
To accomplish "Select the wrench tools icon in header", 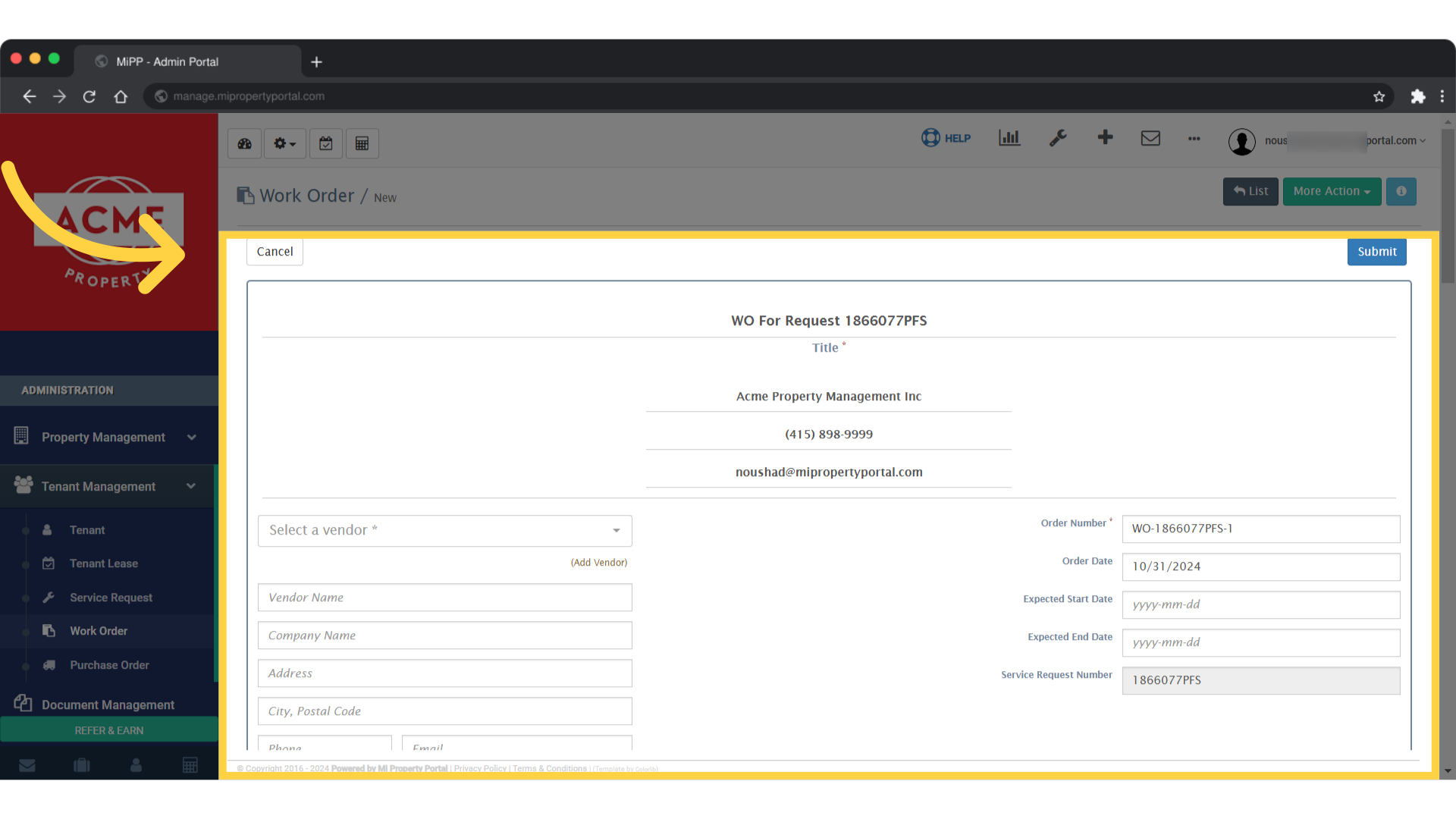I will [1057, 138].
